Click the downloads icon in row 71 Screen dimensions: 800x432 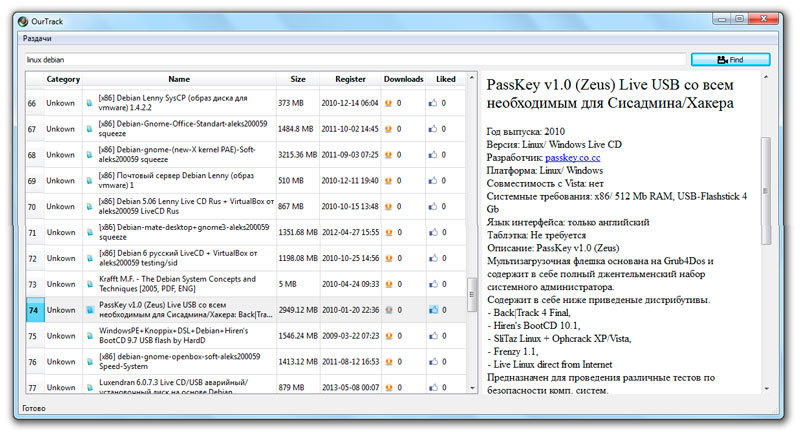(x=389, y=233)
